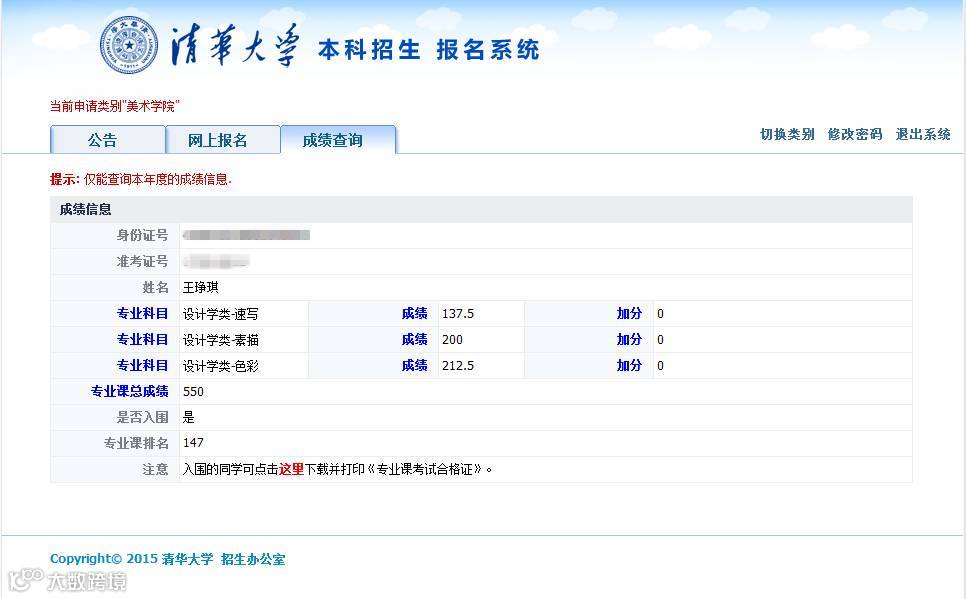Click the score value 137.5

[x=458, y=314]
